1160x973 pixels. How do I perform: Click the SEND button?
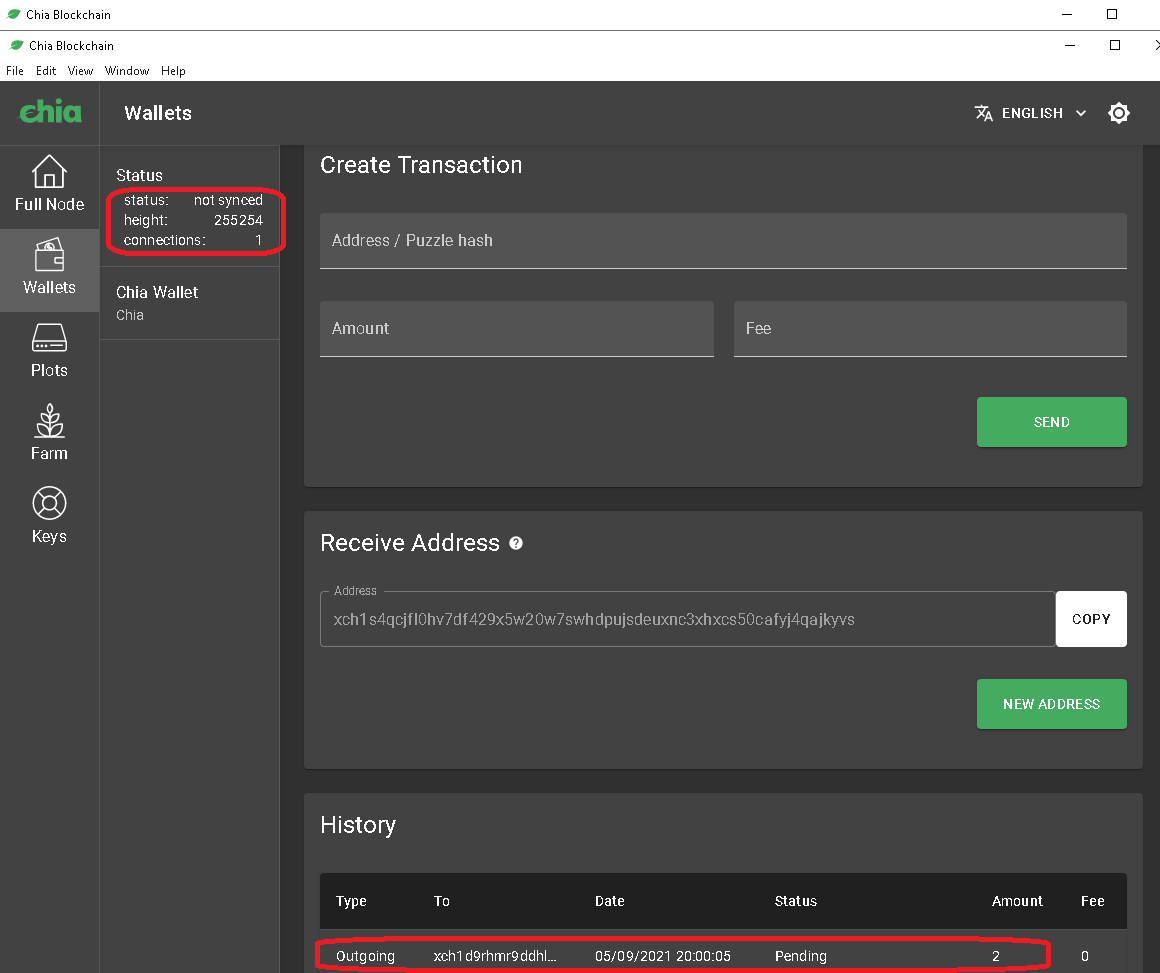point(1051,422)
